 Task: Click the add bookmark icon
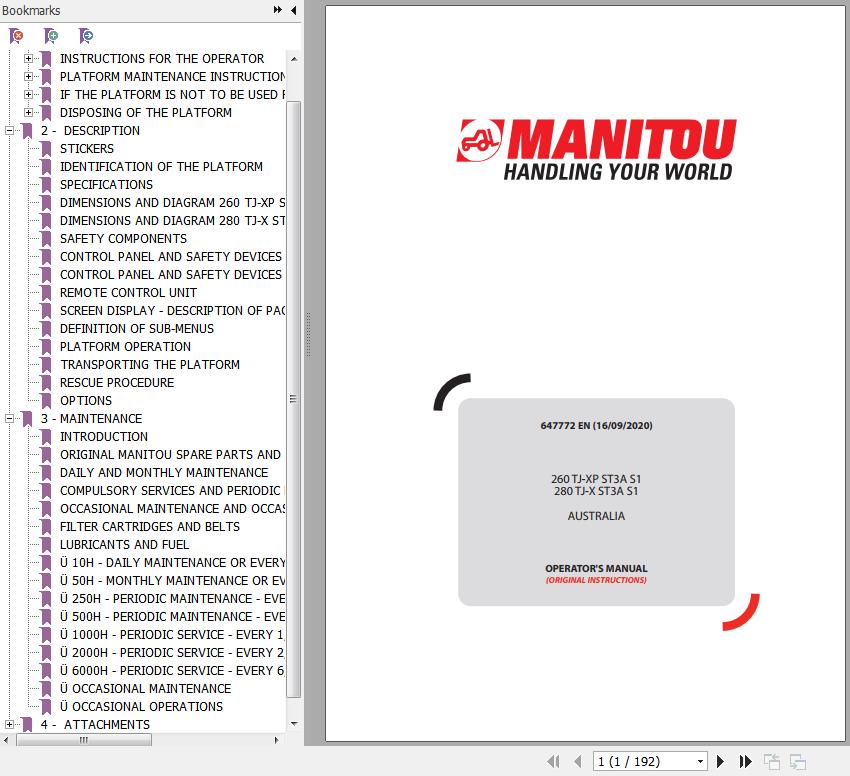[x=51, y=36]
